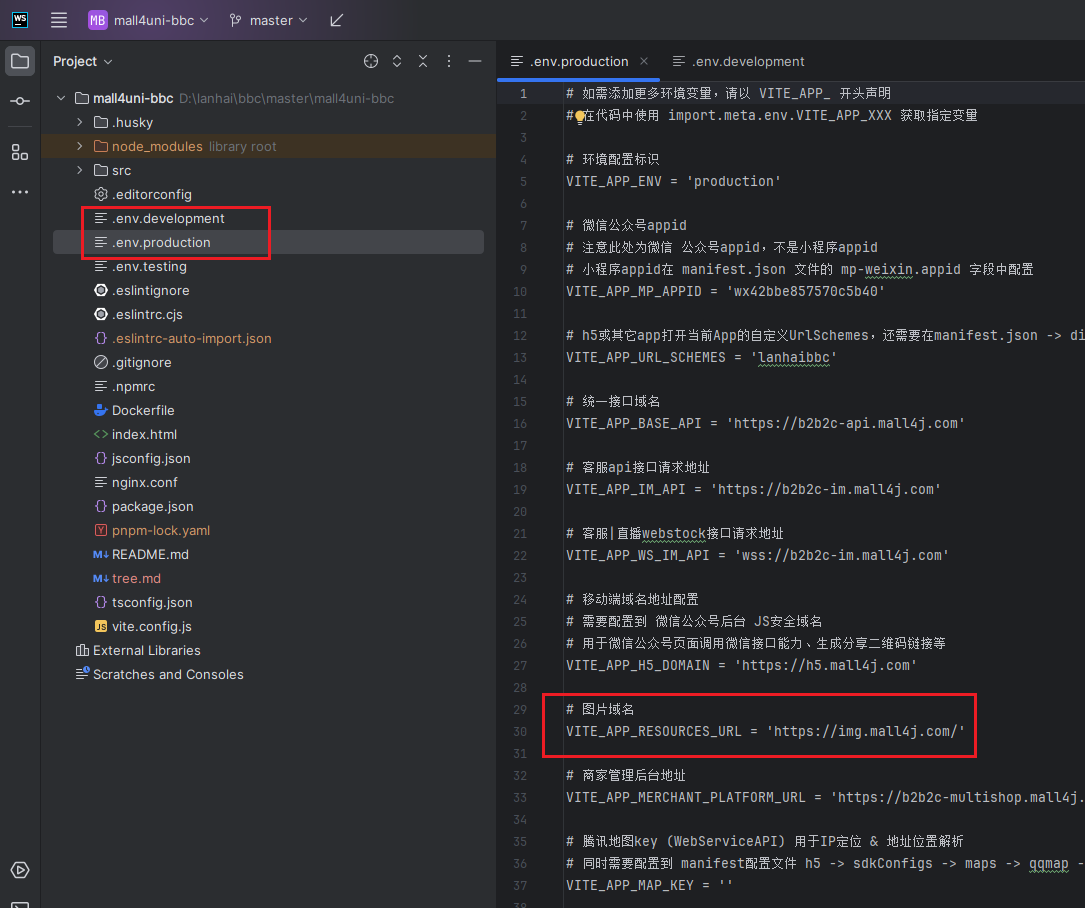Expand the node_modules folder
1085x908 pixels.
click(x=80, y=146)
